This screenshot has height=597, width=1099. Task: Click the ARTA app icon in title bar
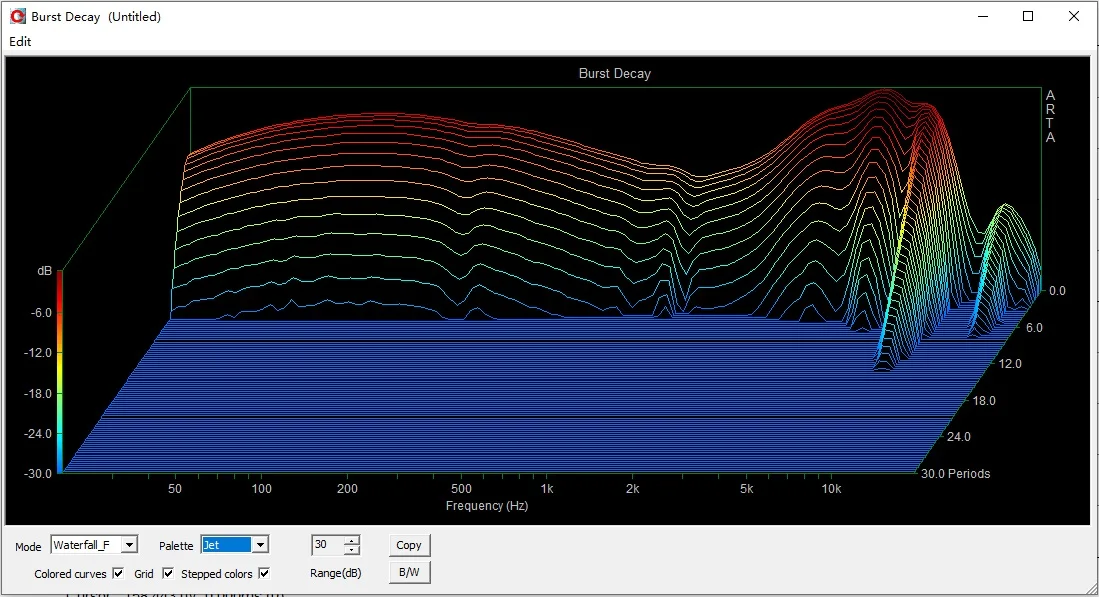[17, 16]
